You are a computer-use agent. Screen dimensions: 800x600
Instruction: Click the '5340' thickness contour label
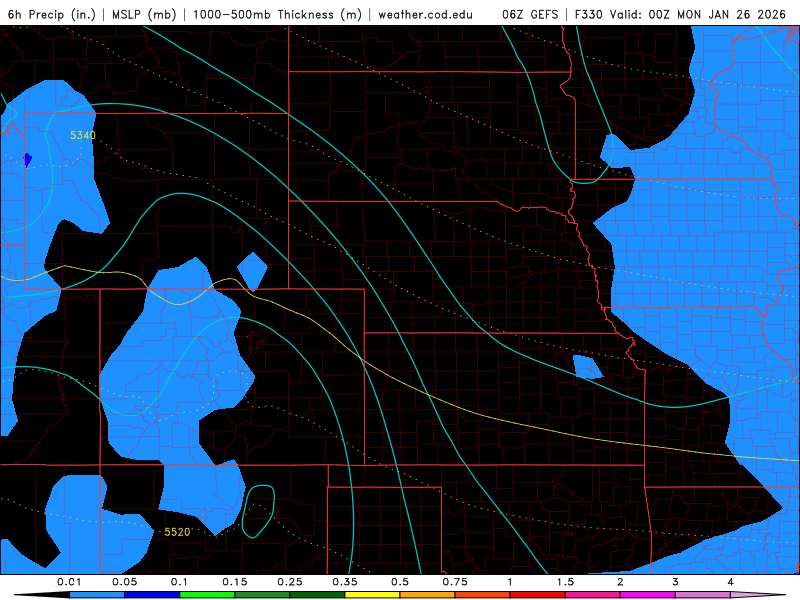(x=83, y=135)
